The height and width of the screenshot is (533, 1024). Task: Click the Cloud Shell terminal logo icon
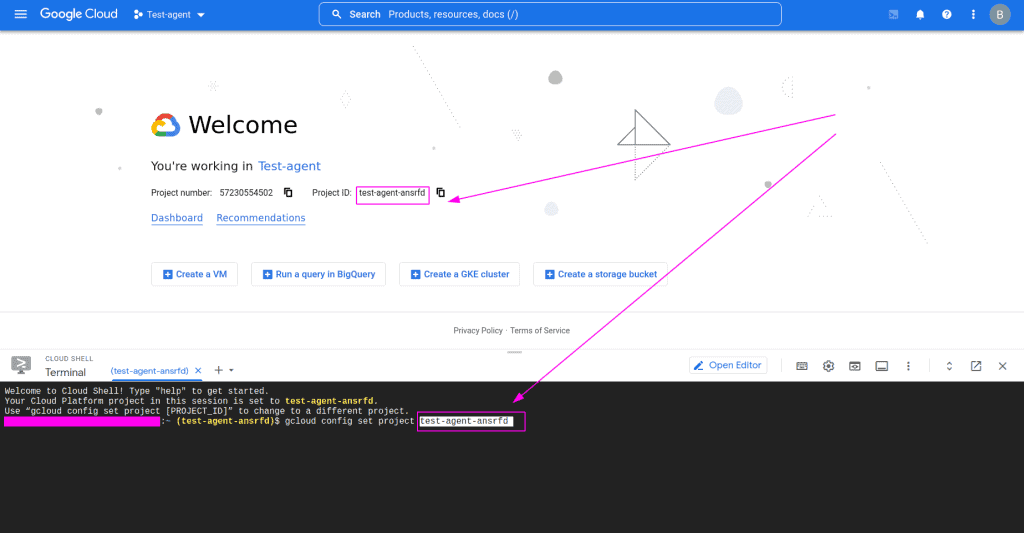coord(21,365)
